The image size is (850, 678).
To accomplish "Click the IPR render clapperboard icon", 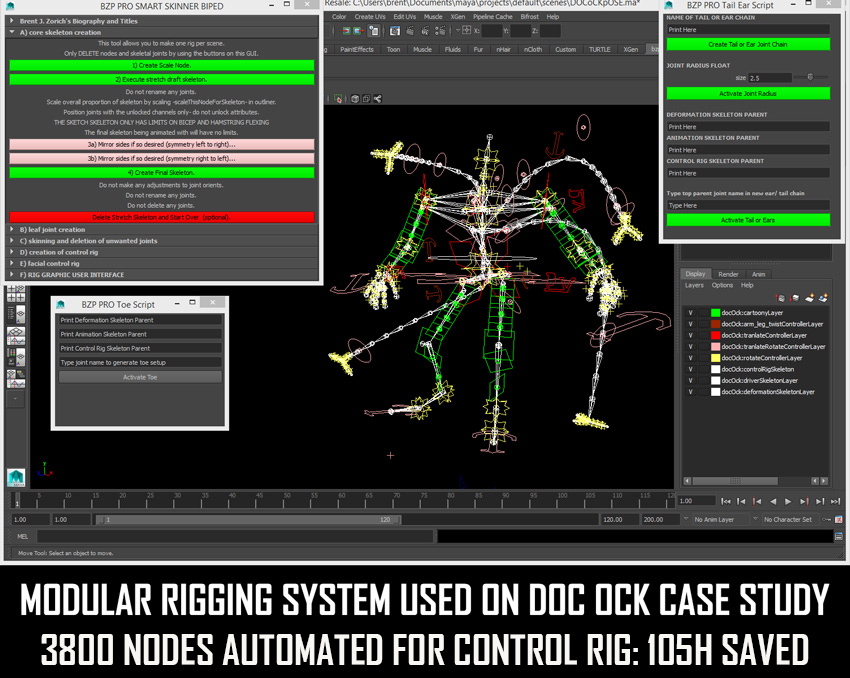I will coord(425,31).
